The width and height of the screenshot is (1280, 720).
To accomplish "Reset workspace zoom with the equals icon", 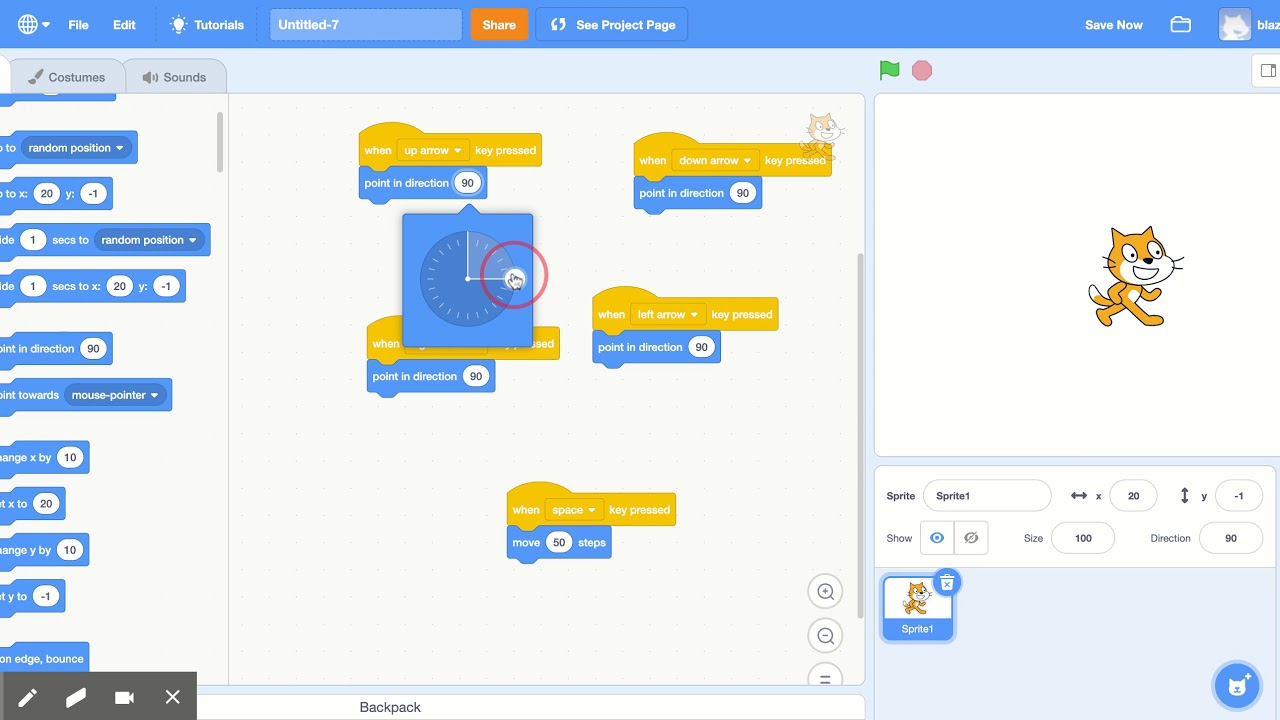I will click(x=826, y=678).
